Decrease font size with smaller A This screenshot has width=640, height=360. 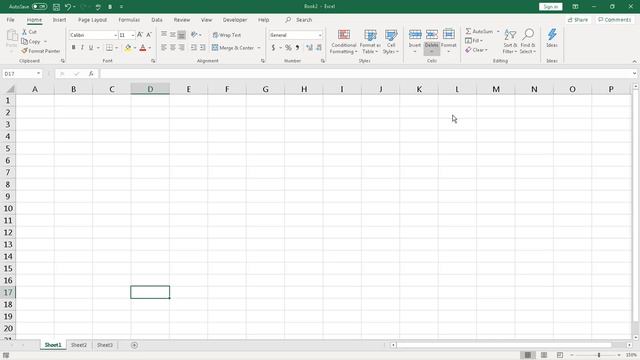click(149, 35)
